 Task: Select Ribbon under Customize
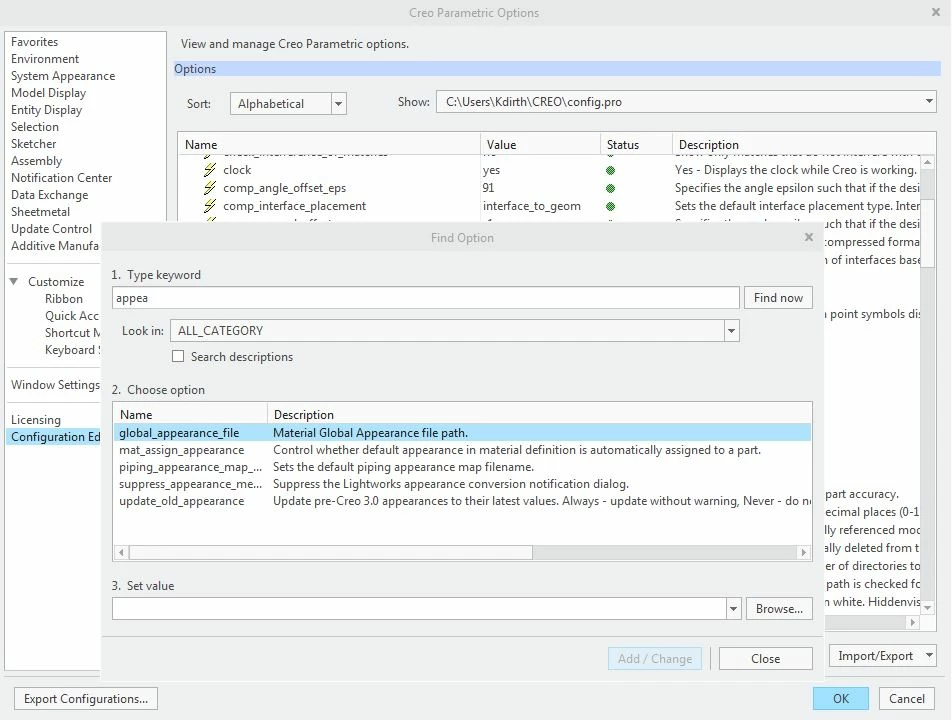point(64,299)
